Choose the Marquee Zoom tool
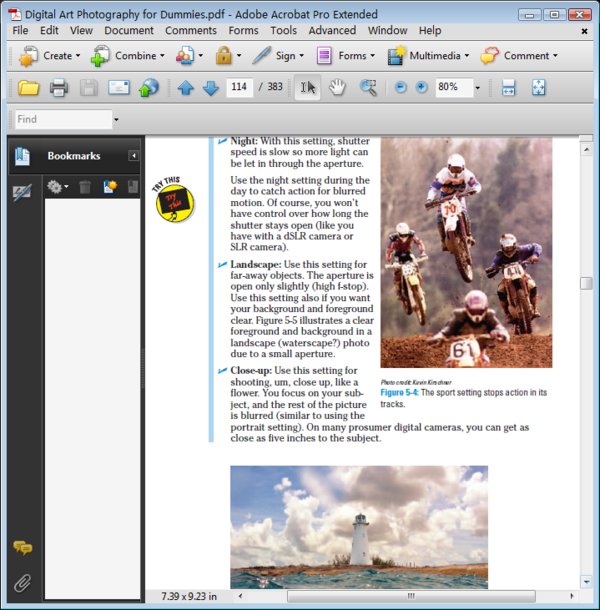This screenshot has width=600, height=610. (368, 88)
